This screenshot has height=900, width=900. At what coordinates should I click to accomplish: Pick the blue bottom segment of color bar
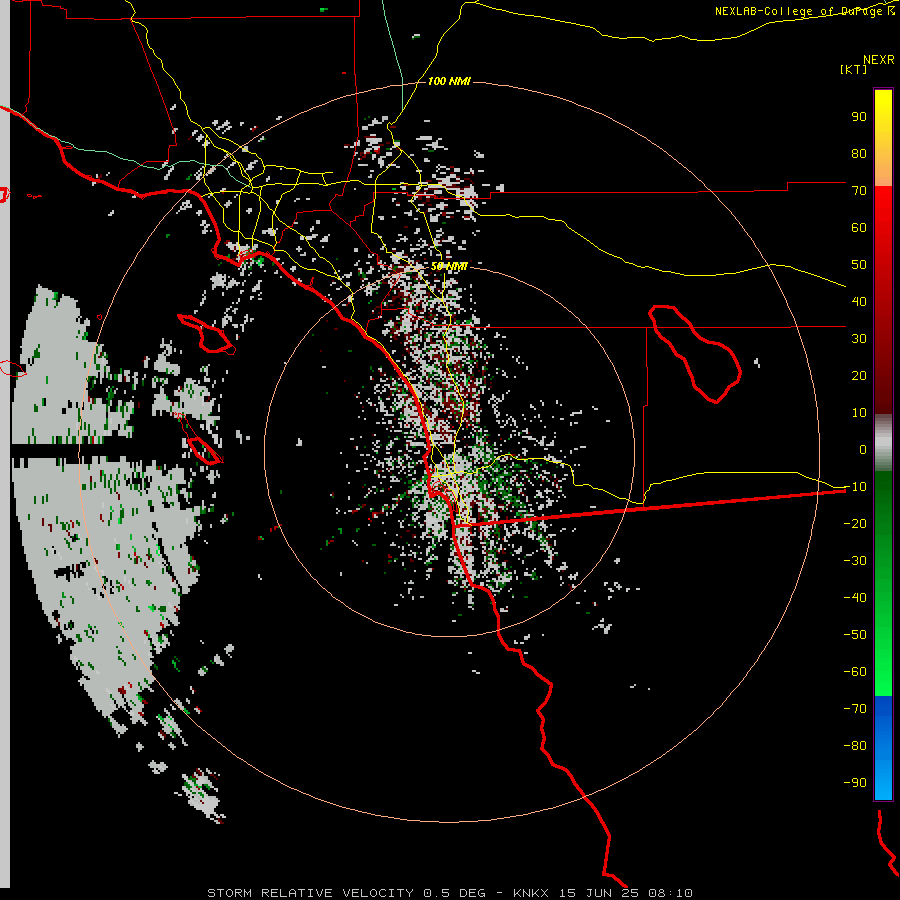[883, 747]
